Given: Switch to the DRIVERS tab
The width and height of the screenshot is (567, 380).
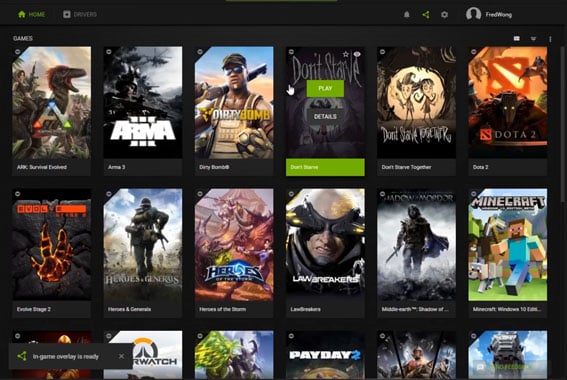Looking at the screenshot, I should pyautogui.click(x=80, y=14).
